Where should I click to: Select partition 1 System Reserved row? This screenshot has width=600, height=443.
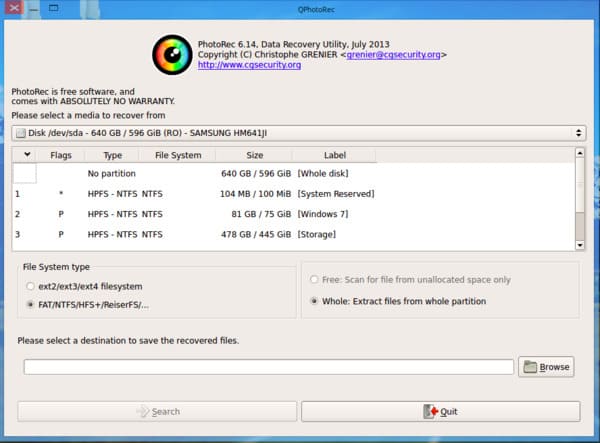point(293,194)
